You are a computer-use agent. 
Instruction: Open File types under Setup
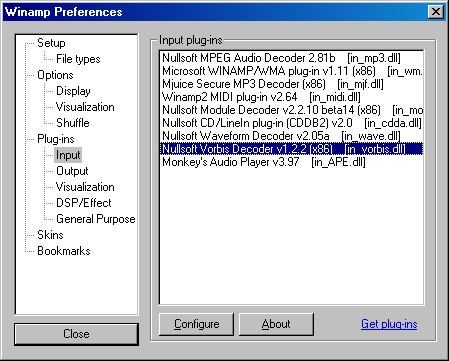coord(78,59)
